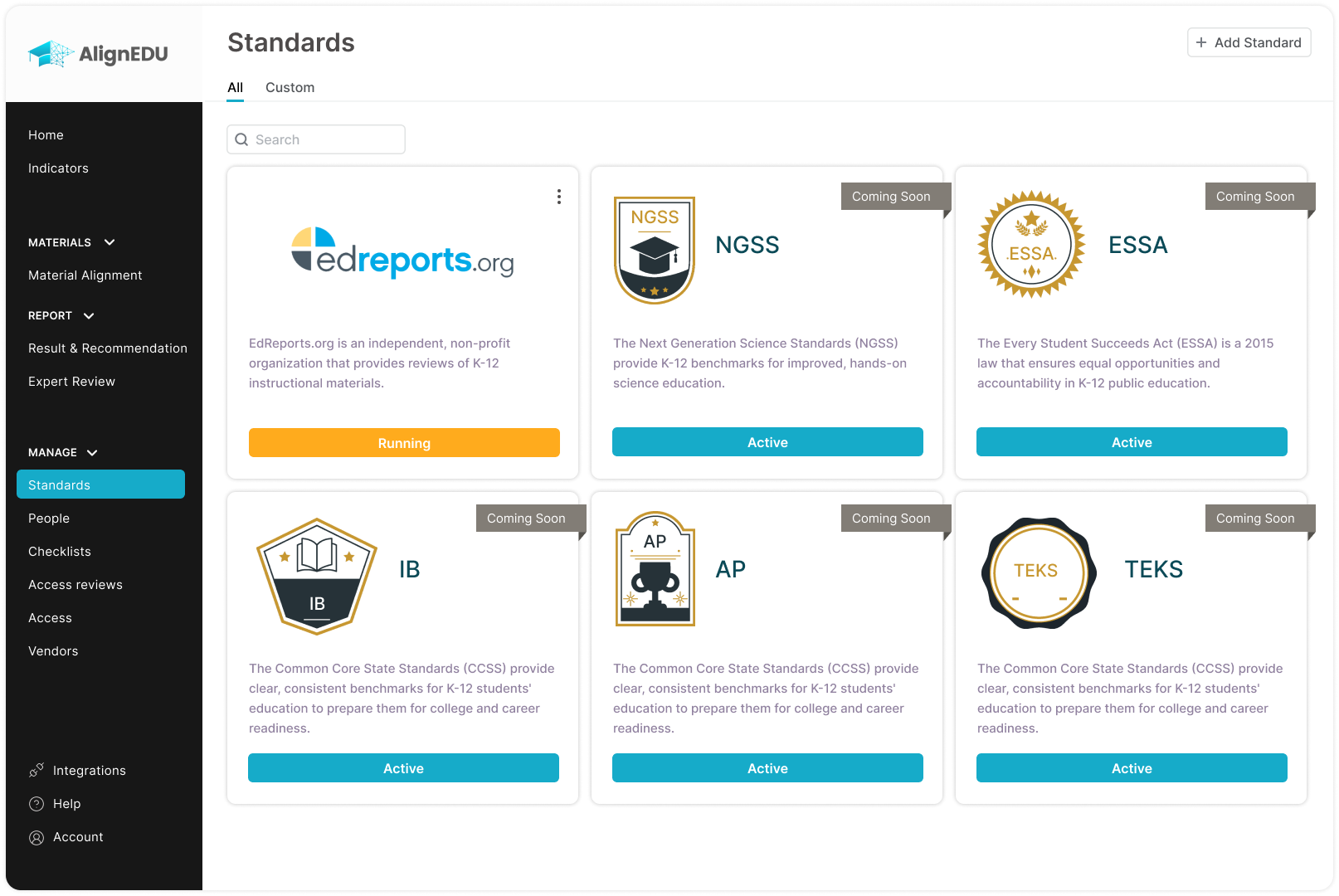Collapse the REPORT section chevron

(x=89, y=316)
